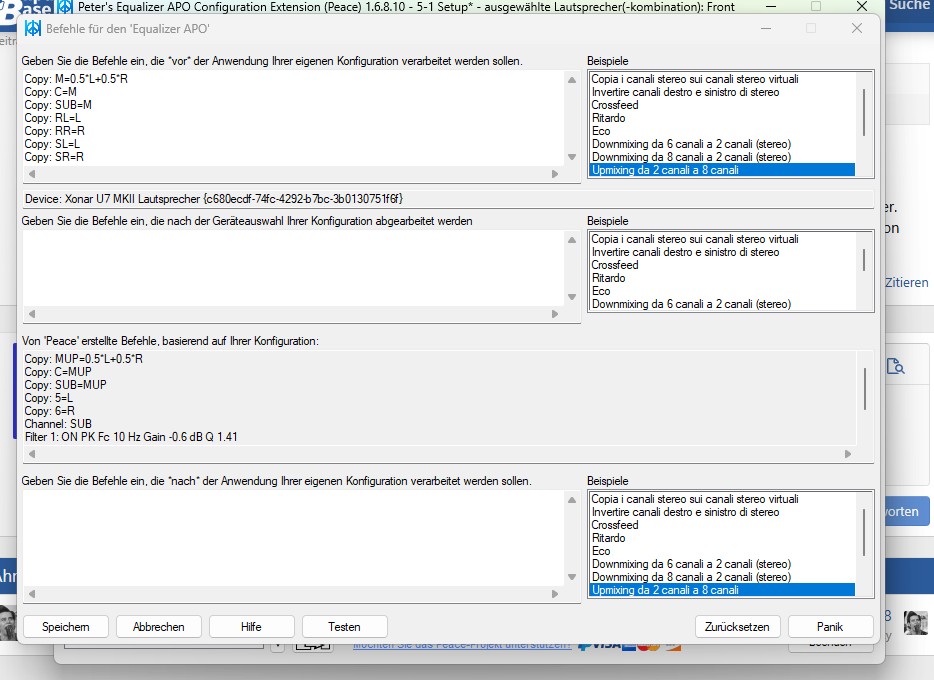Click the line 'Channel: SUB' in the generated commands
The height and width of the screenshot is (680, 934).
coord(58,424)
